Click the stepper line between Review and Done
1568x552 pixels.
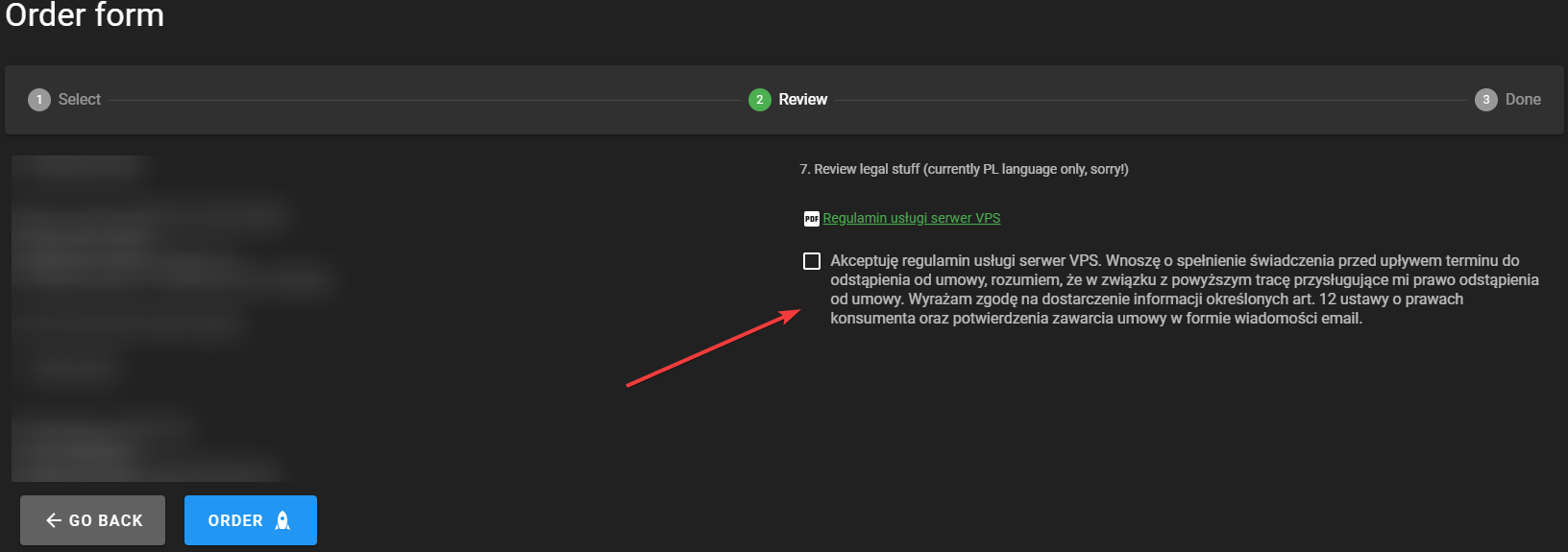coord(1150,100)
